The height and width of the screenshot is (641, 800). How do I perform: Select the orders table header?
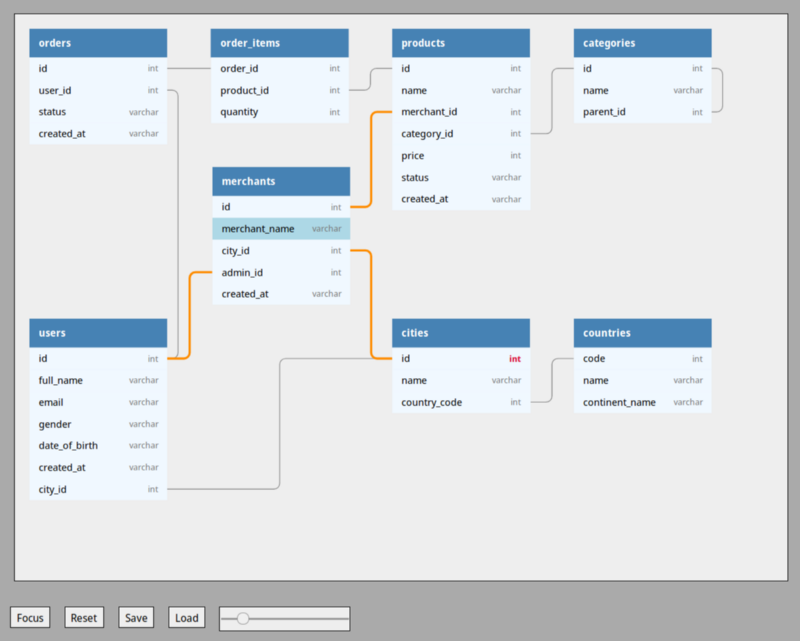click(98, 43)
